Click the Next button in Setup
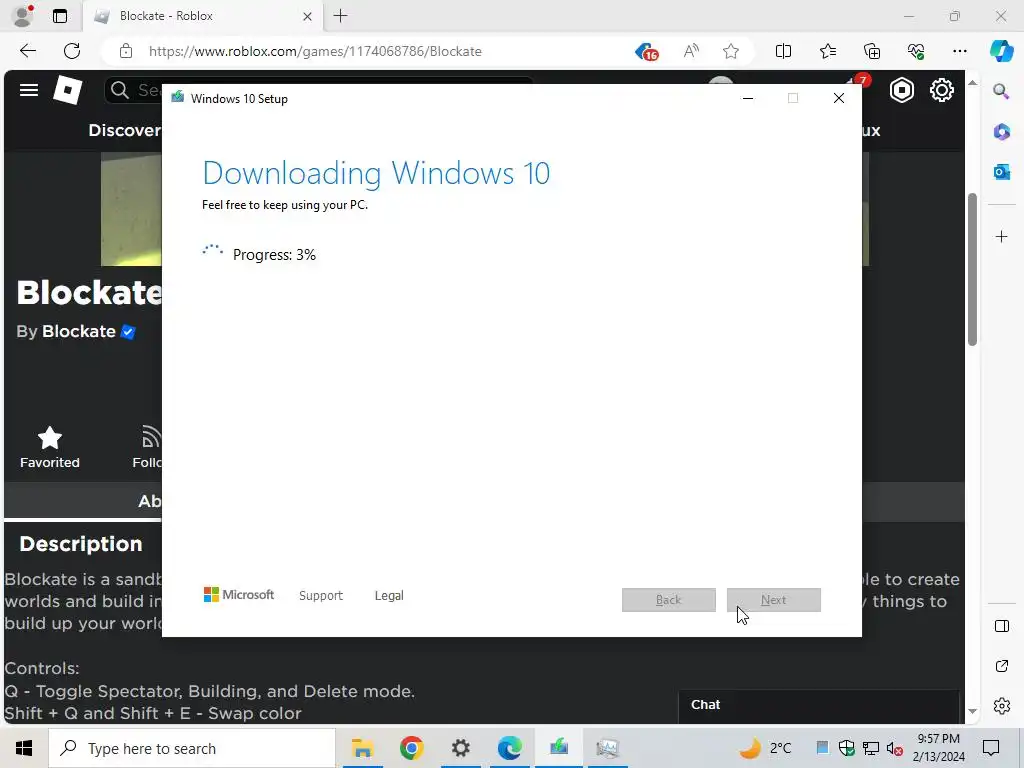1024x768 pixels. click(x=773, y=600)
